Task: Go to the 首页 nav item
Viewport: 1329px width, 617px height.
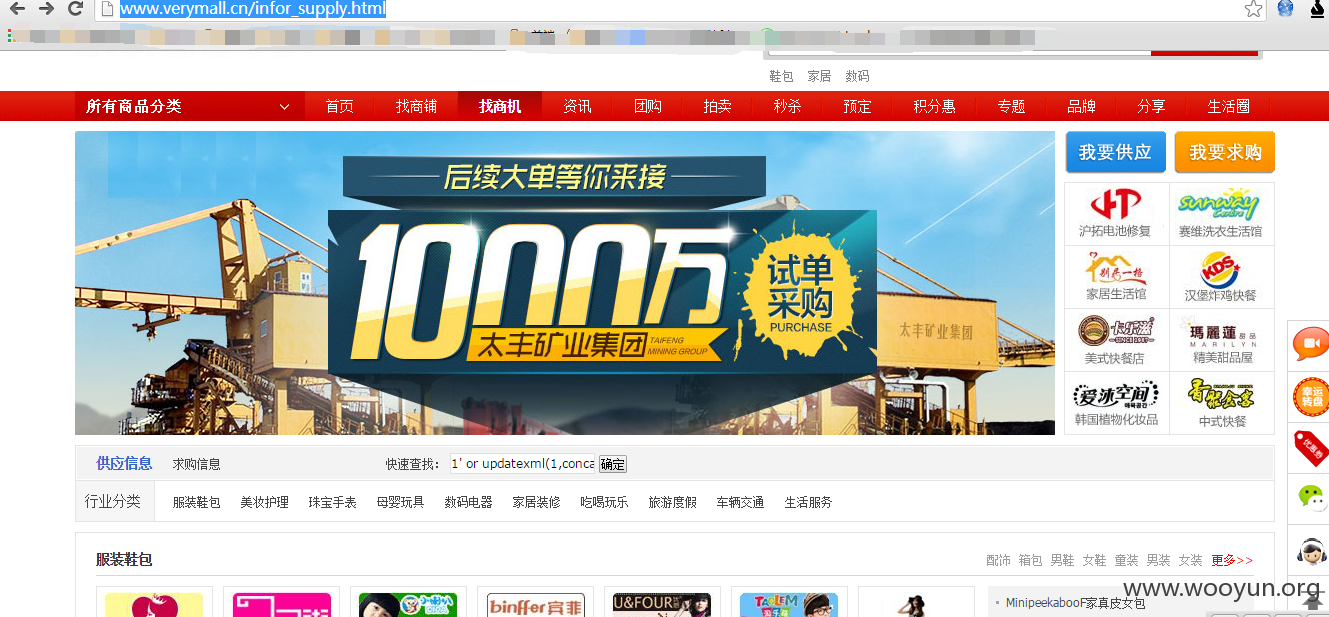Action: [x=340, y=106]
